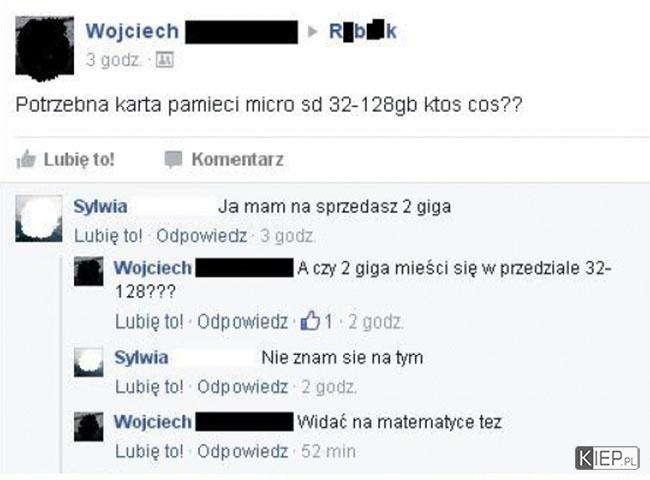This screenshot has width=650, height=480.
Task: Open Wojciech's avatar on the matematyce reply
Action: pyautogui.click(x=89, y=427)
